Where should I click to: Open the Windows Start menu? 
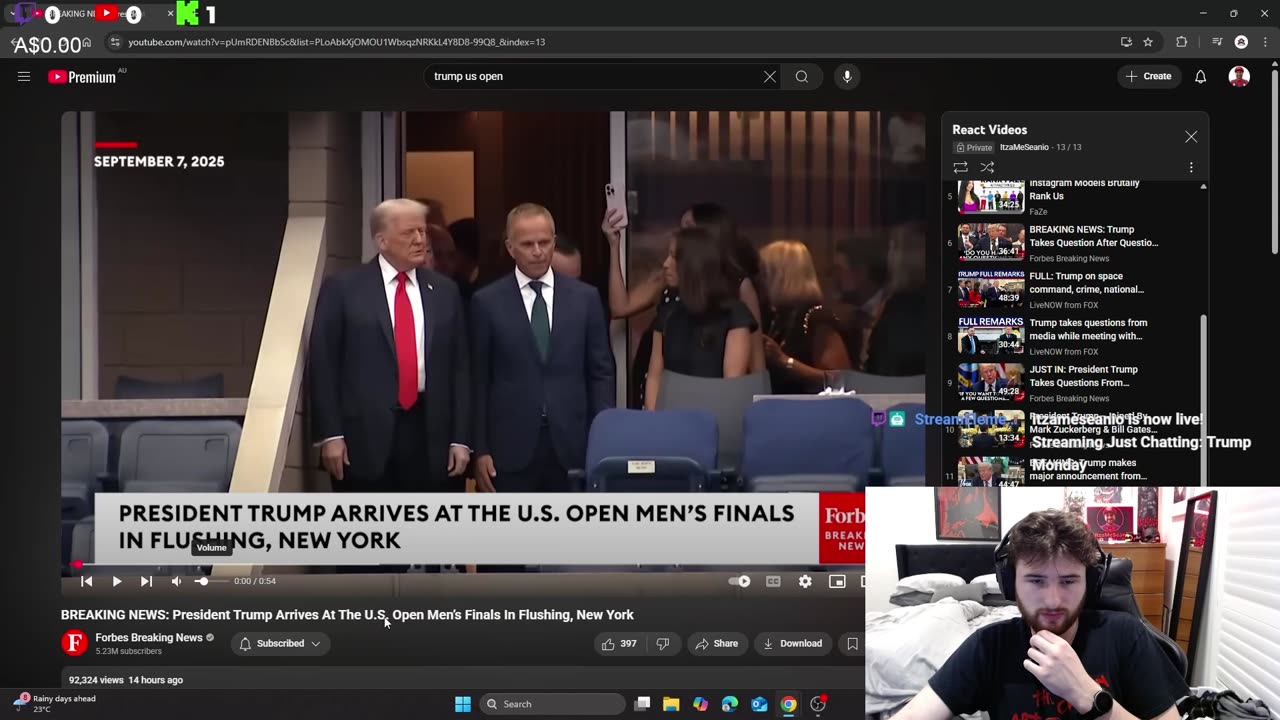463,704
